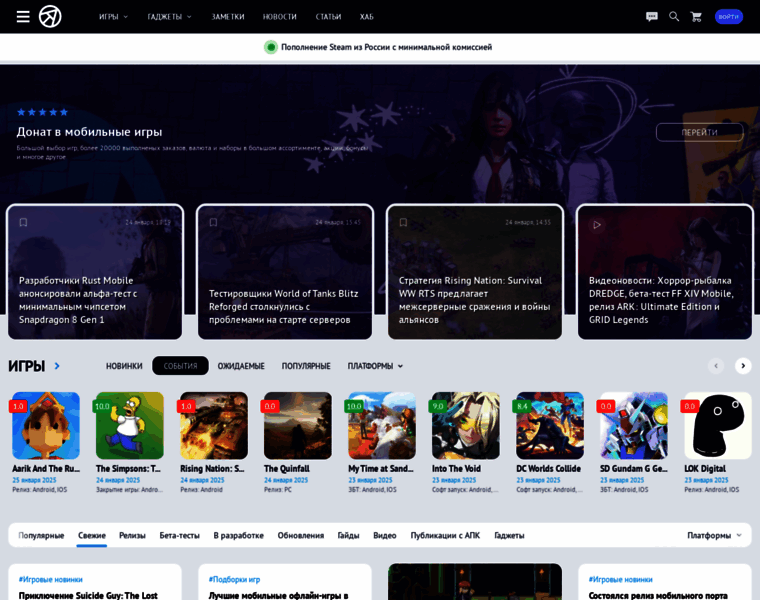Click the site logo icon

click(50, 16)
